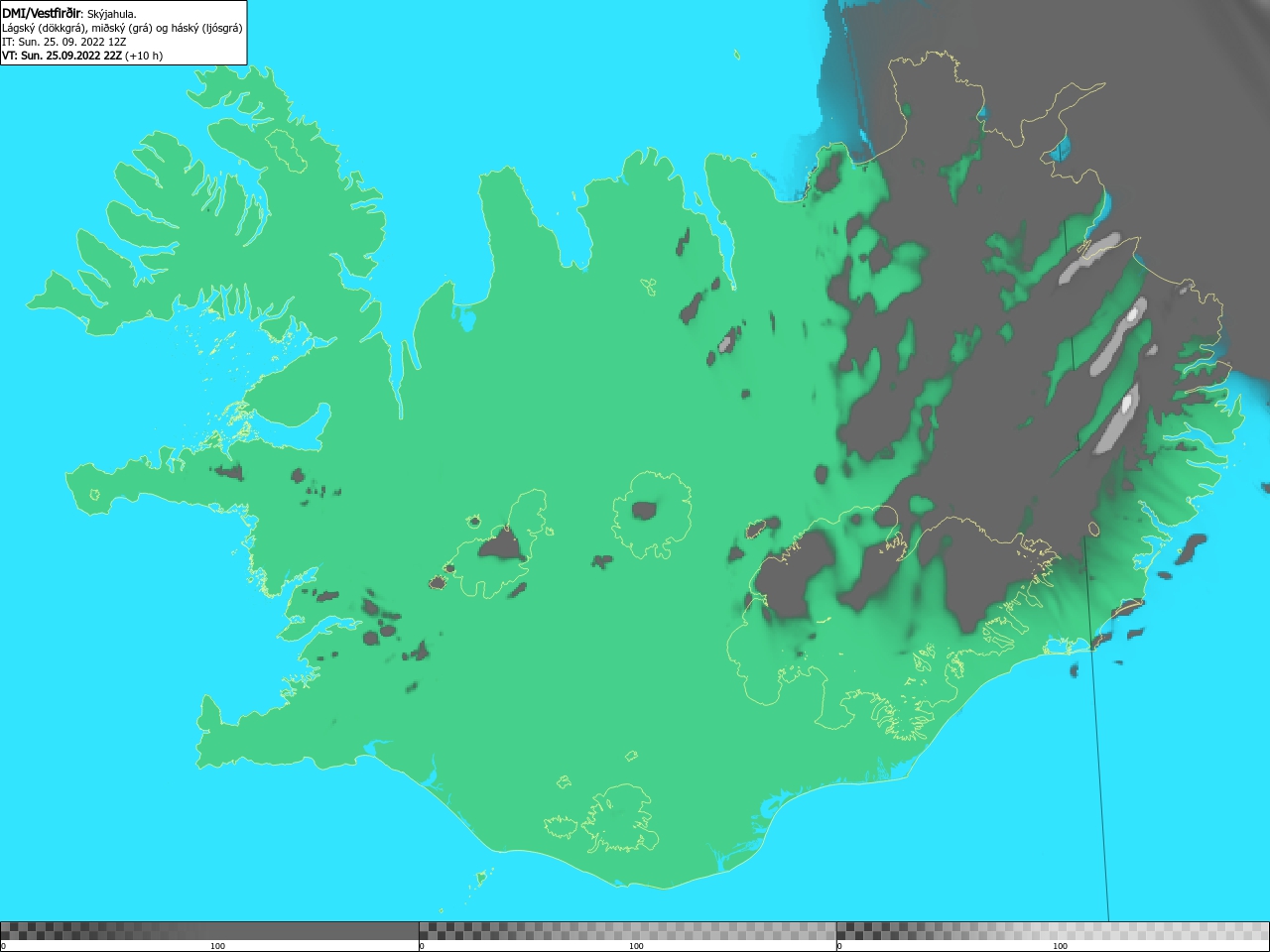
Task: Click the Lágský, miðský og háský description line
Action: (122, 28)
